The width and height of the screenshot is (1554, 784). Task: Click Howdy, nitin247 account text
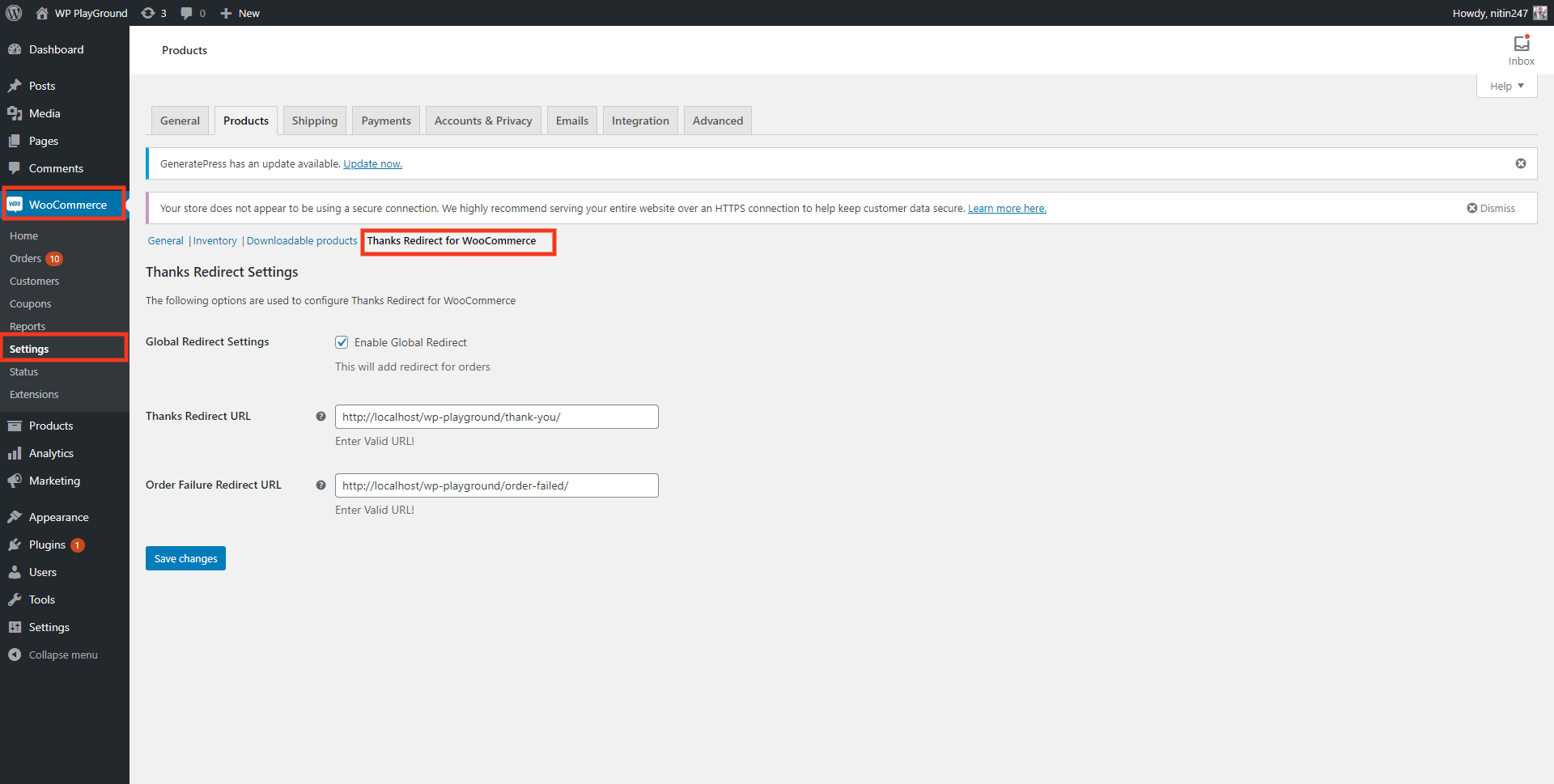pos(1490,13)
